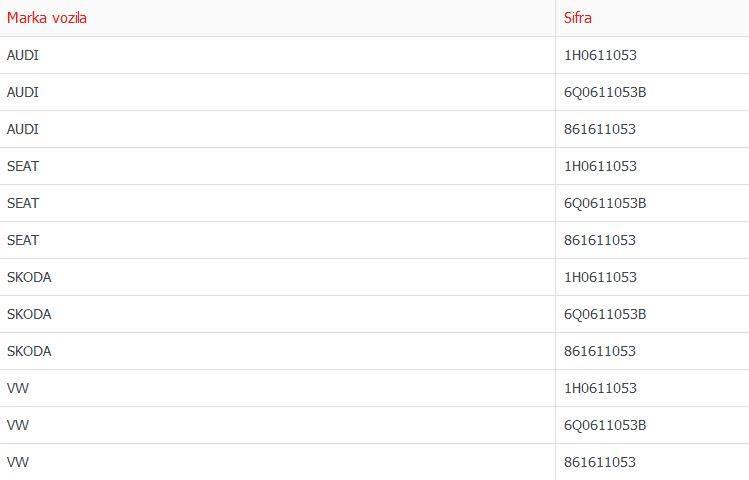
Task: Click code 861611053 in the AUDI row
Action: (x=600, y=129)
